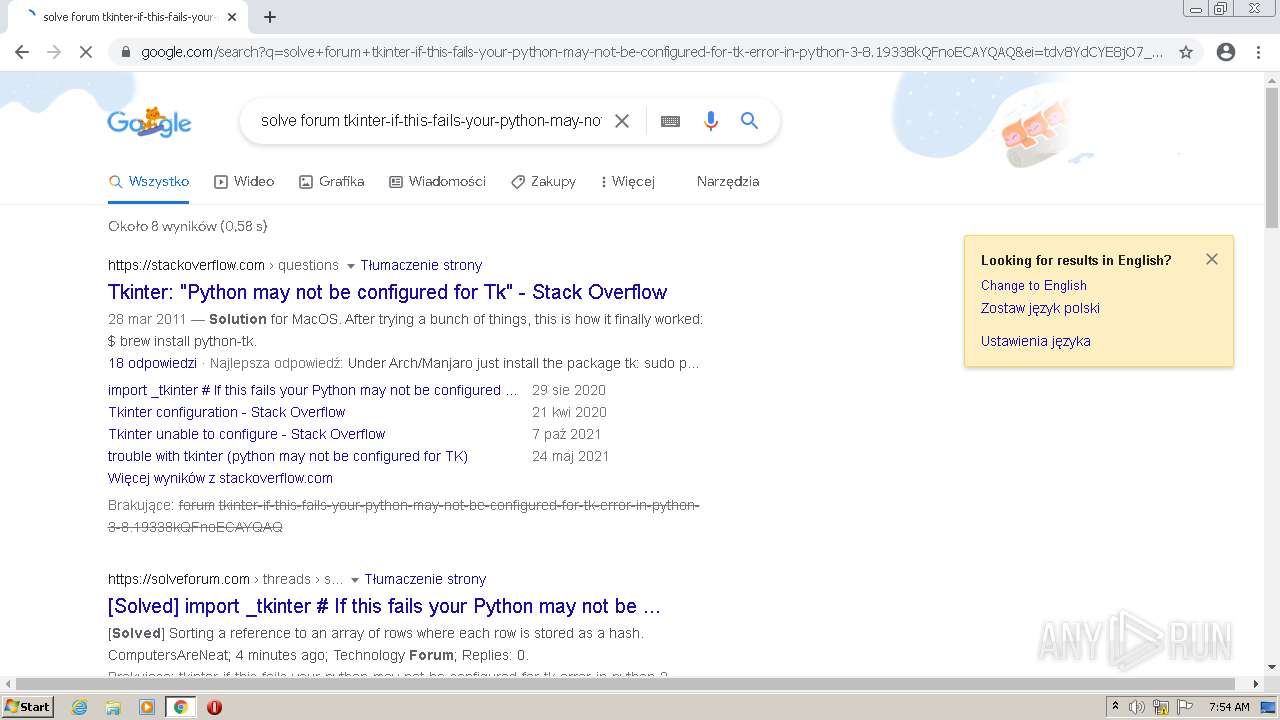
Task: Open the Chrome three-dot menu
Action: pos(1258,52)
